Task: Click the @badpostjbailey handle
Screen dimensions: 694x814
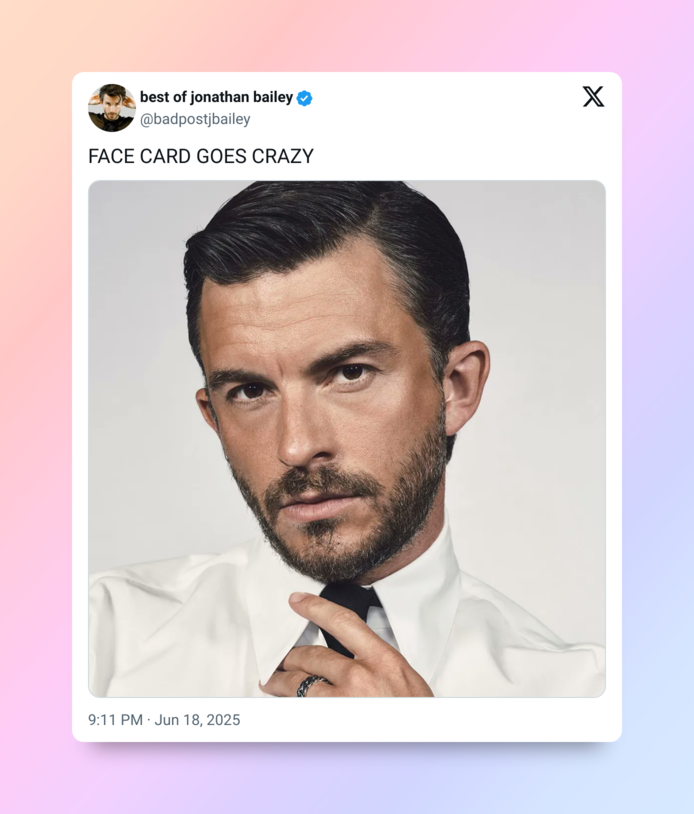Action: point(195,119)
